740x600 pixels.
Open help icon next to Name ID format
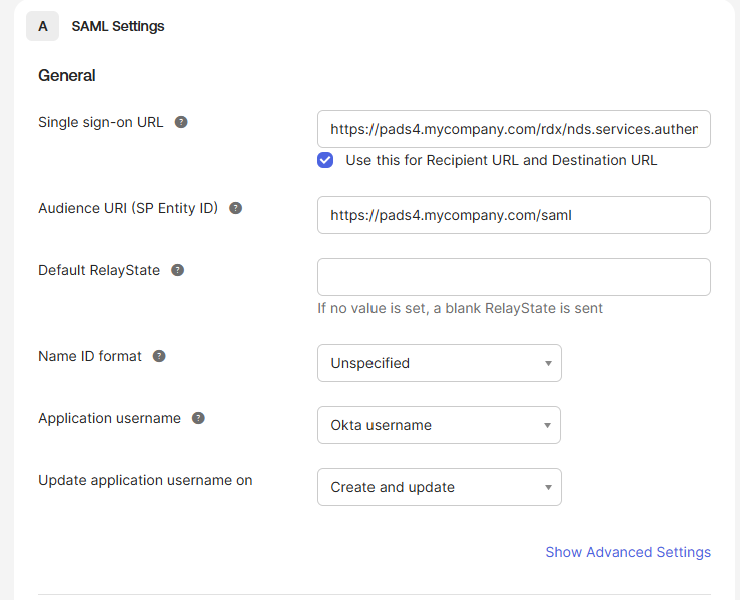(x=159, y=356)
